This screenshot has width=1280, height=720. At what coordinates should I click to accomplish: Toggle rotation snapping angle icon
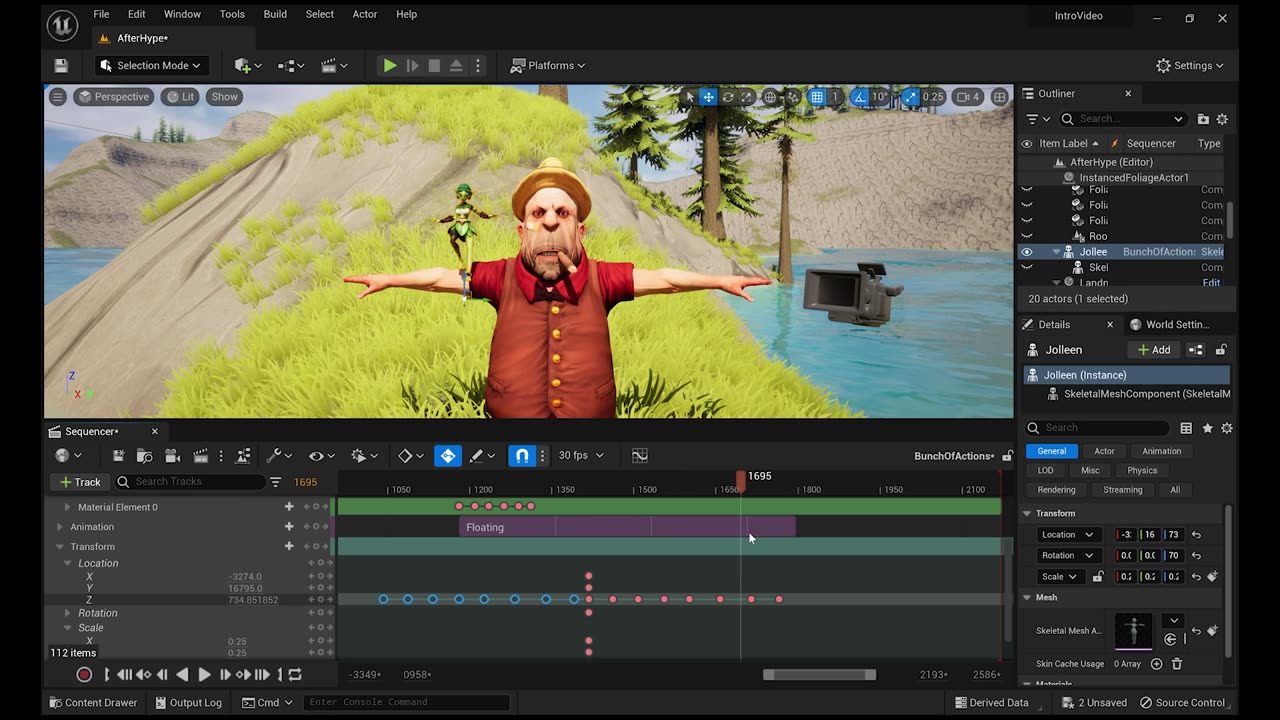click(x=859, y=97)
